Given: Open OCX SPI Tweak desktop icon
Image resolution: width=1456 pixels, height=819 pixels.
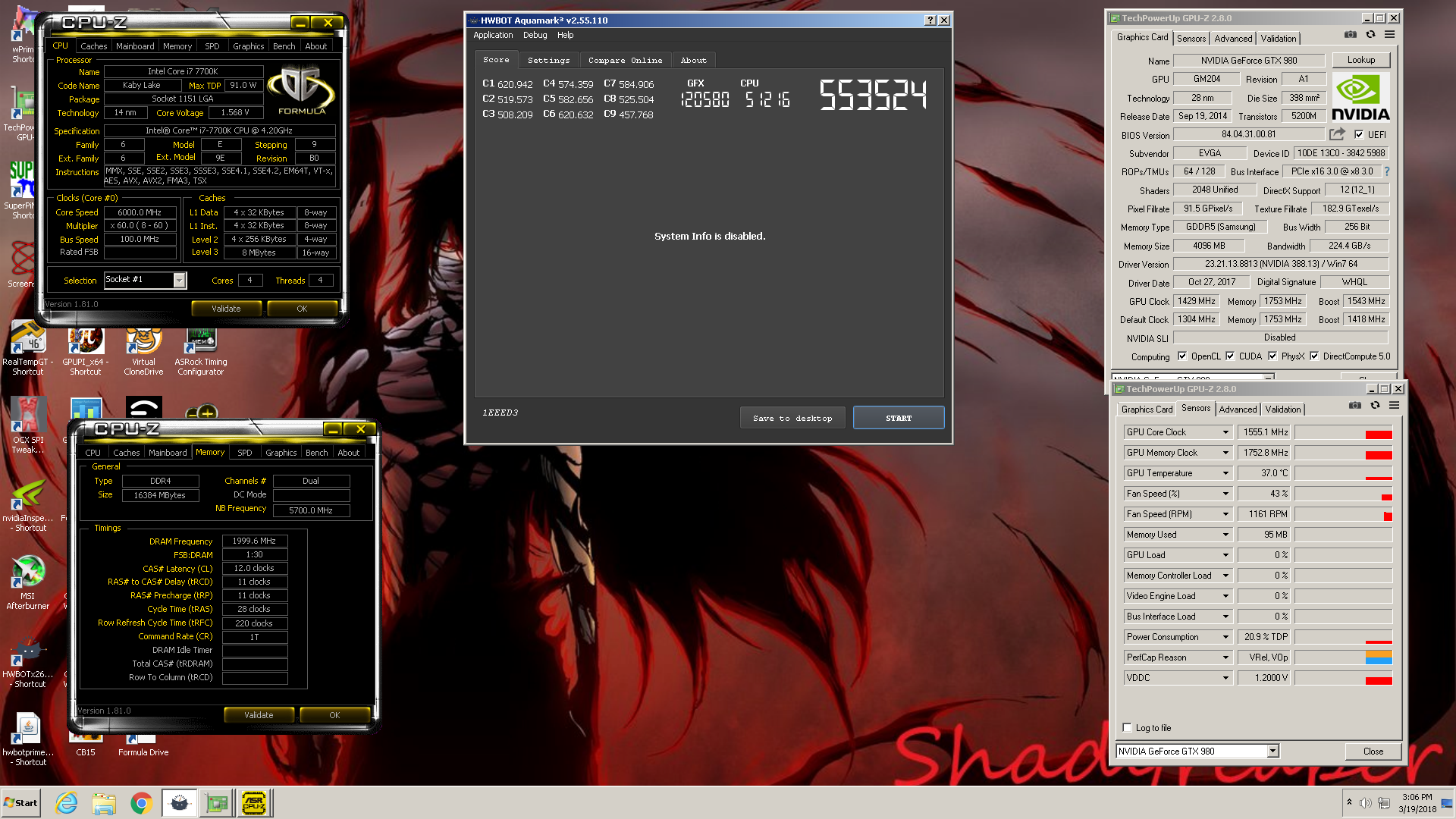Looking at the screenshot, I should (28, 426).
